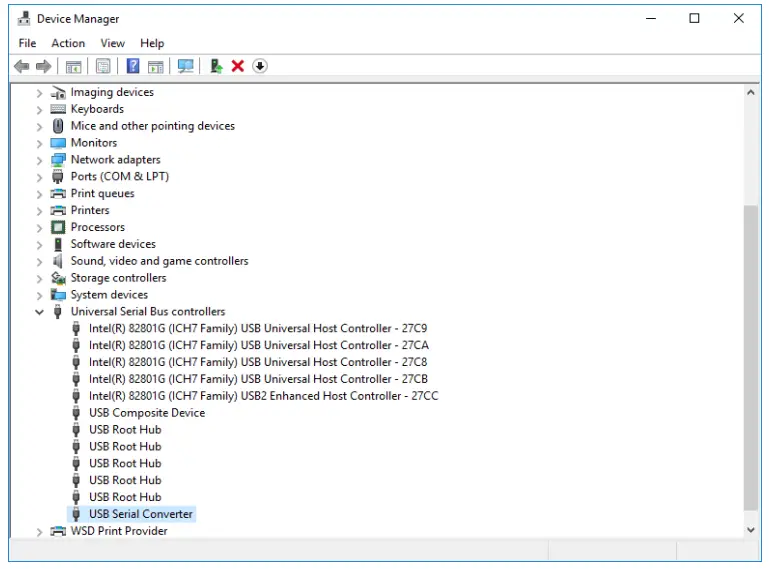Select the WSD Print Provider label
Image resolution: width=770 pixels, height=569 pixels.
pos(119,531)
